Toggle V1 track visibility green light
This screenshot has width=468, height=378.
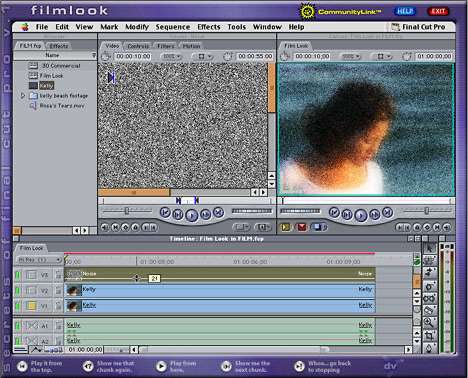[x=18, y=306]
